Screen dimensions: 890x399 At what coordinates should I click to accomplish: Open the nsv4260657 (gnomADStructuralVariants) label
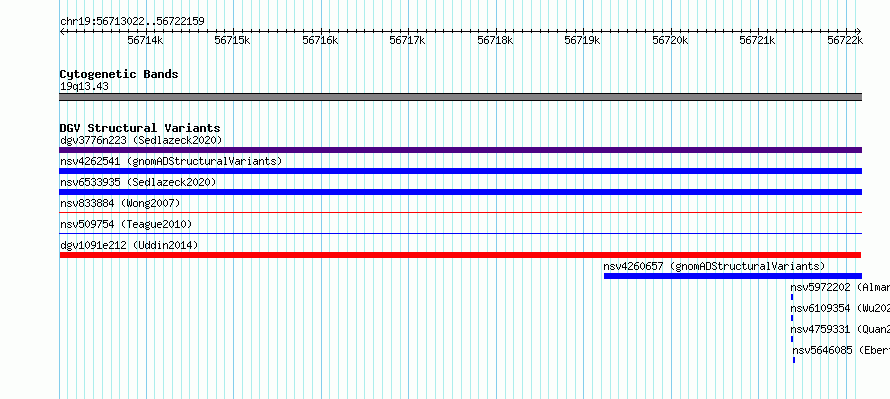point(714,266)
